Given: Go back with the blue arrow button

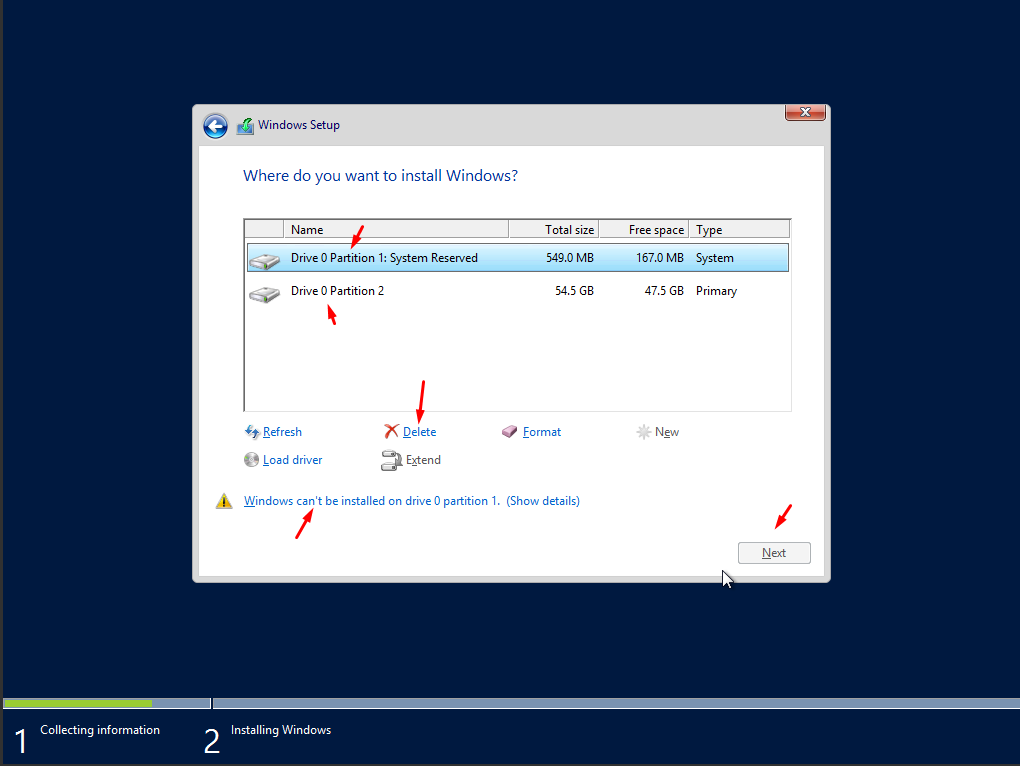Looking at the screenshot, I should (215, 125).
